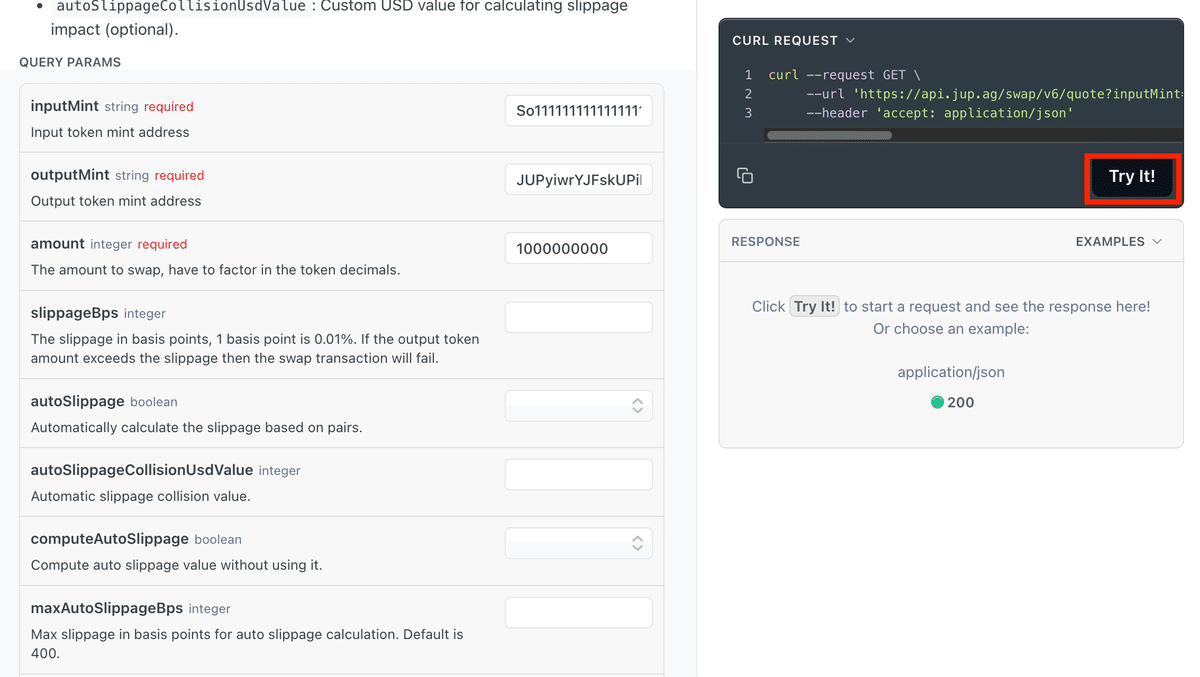Select the application/json example
This screenshot has width=1200, height=677.
pyautogui.click(x=951, y=371)
